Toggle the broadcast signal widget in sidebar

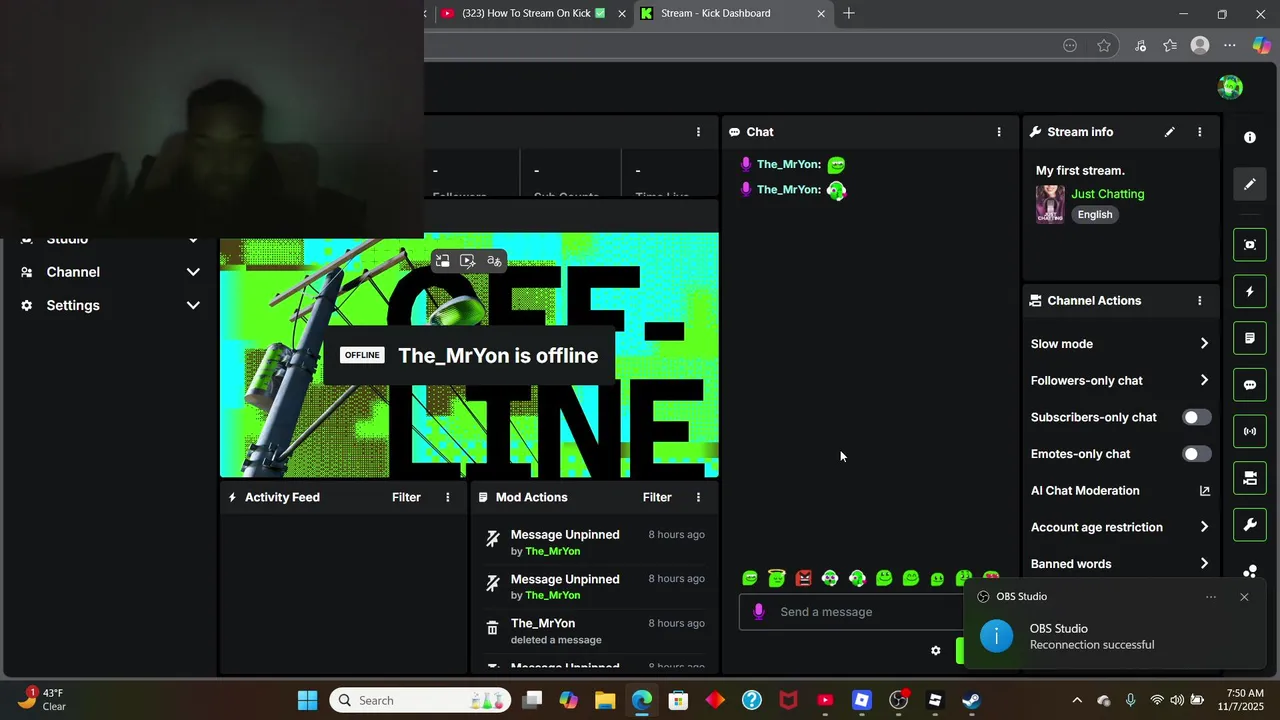click(x=1250, y=432)
